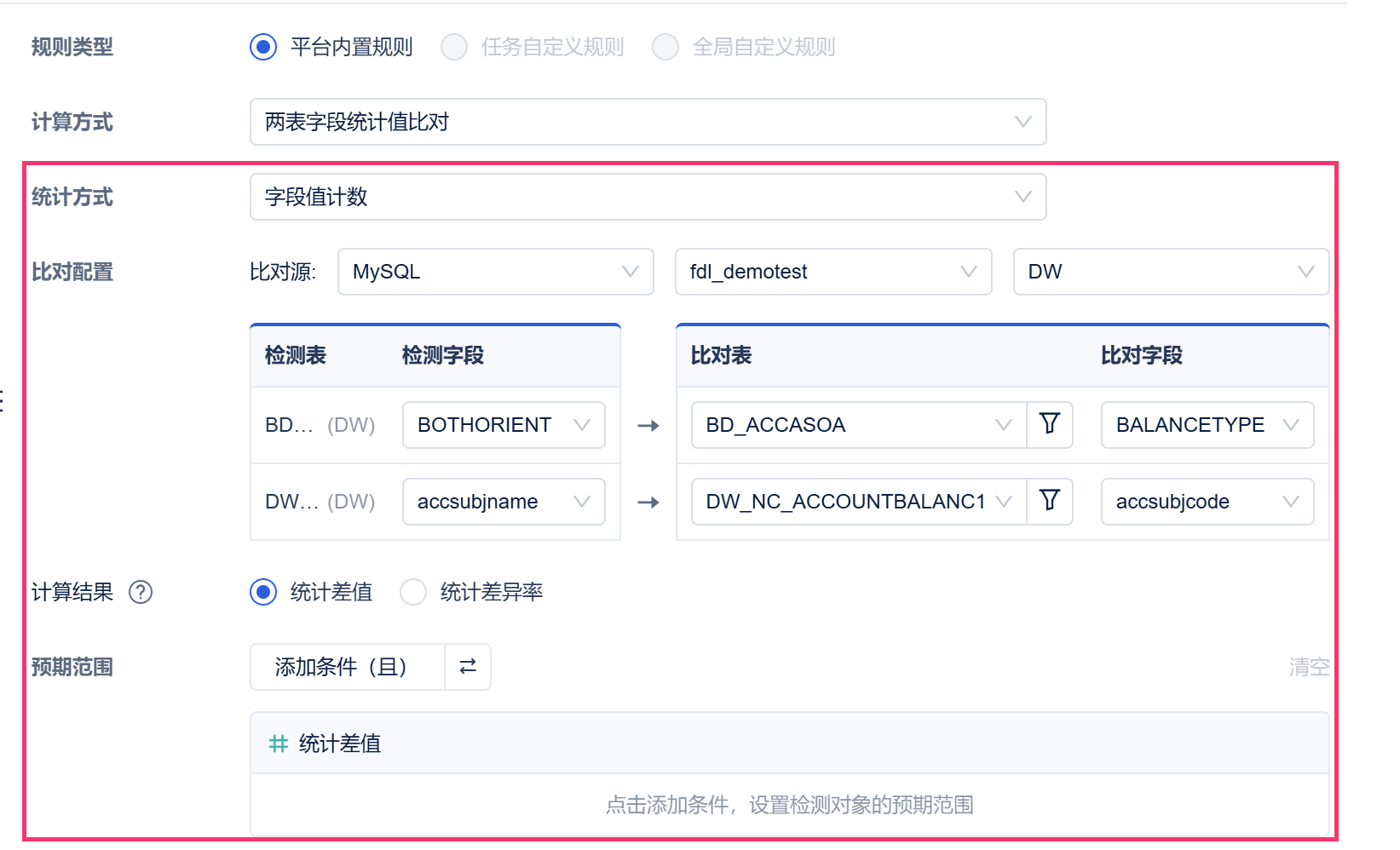Click the hash icon before 统计差值

click(x=278, y=744)
